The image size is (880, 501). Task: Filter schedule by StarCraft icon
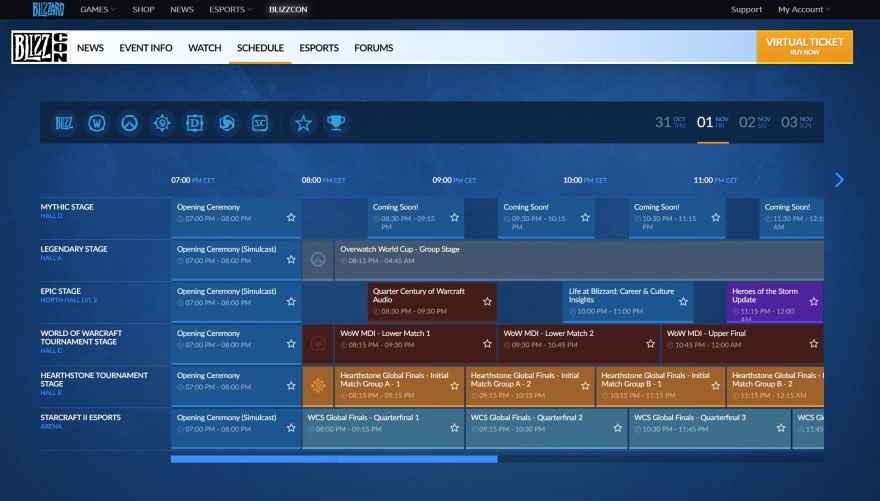[259, 123]
